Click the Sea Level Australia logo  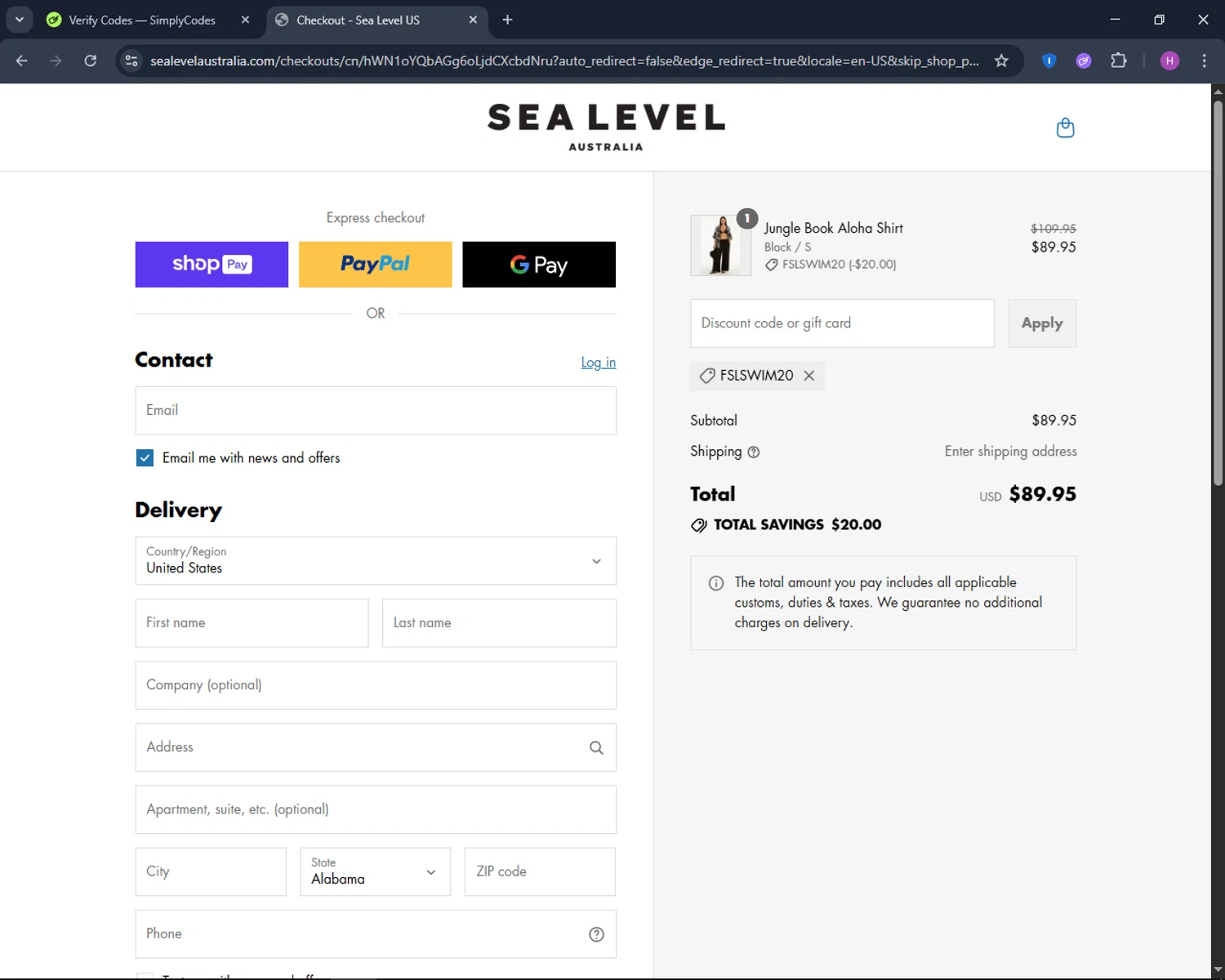(606, 127)
